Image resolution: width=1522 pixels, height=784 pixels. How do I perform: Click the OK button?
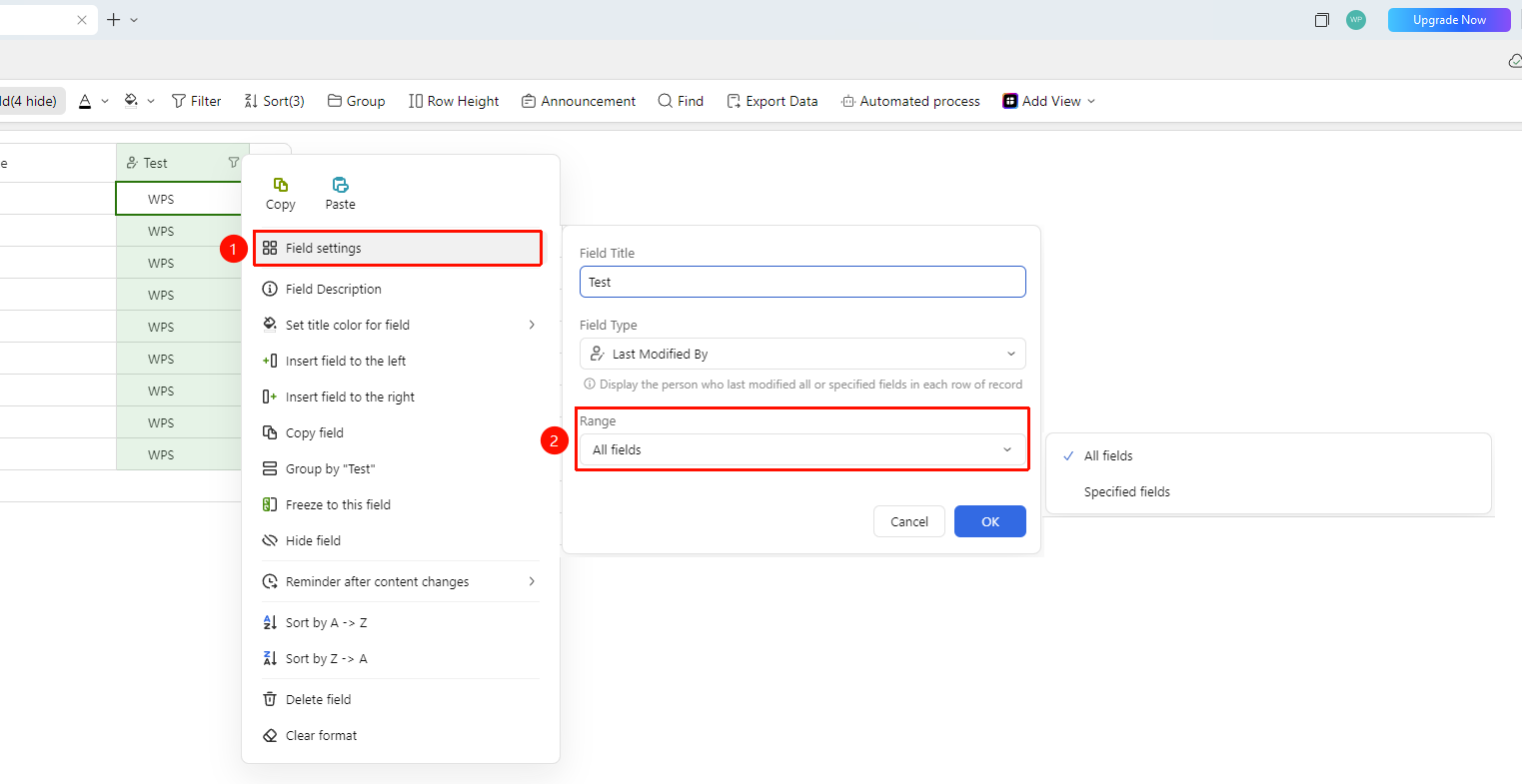pos(990,521)
